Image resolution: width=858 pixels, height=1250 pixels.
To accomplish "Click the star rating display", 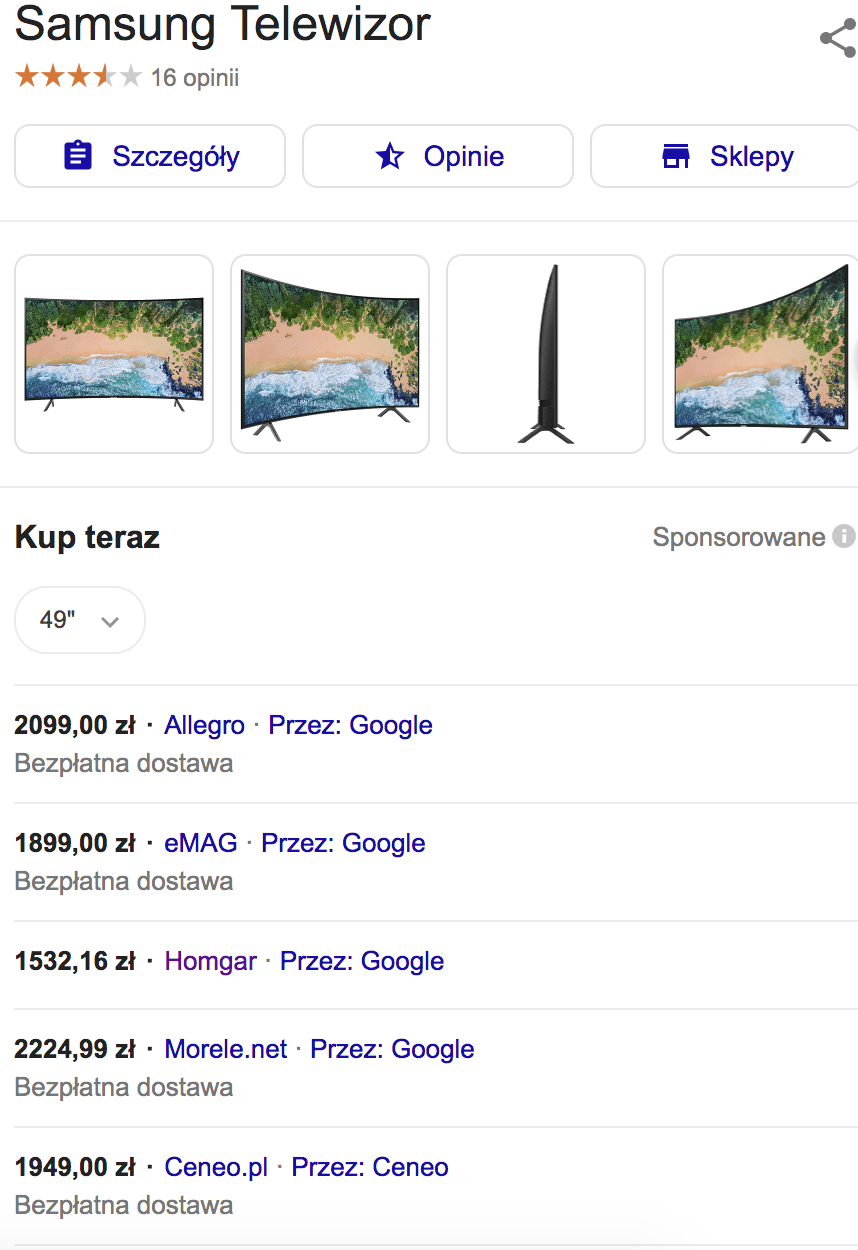I will 78,77.
